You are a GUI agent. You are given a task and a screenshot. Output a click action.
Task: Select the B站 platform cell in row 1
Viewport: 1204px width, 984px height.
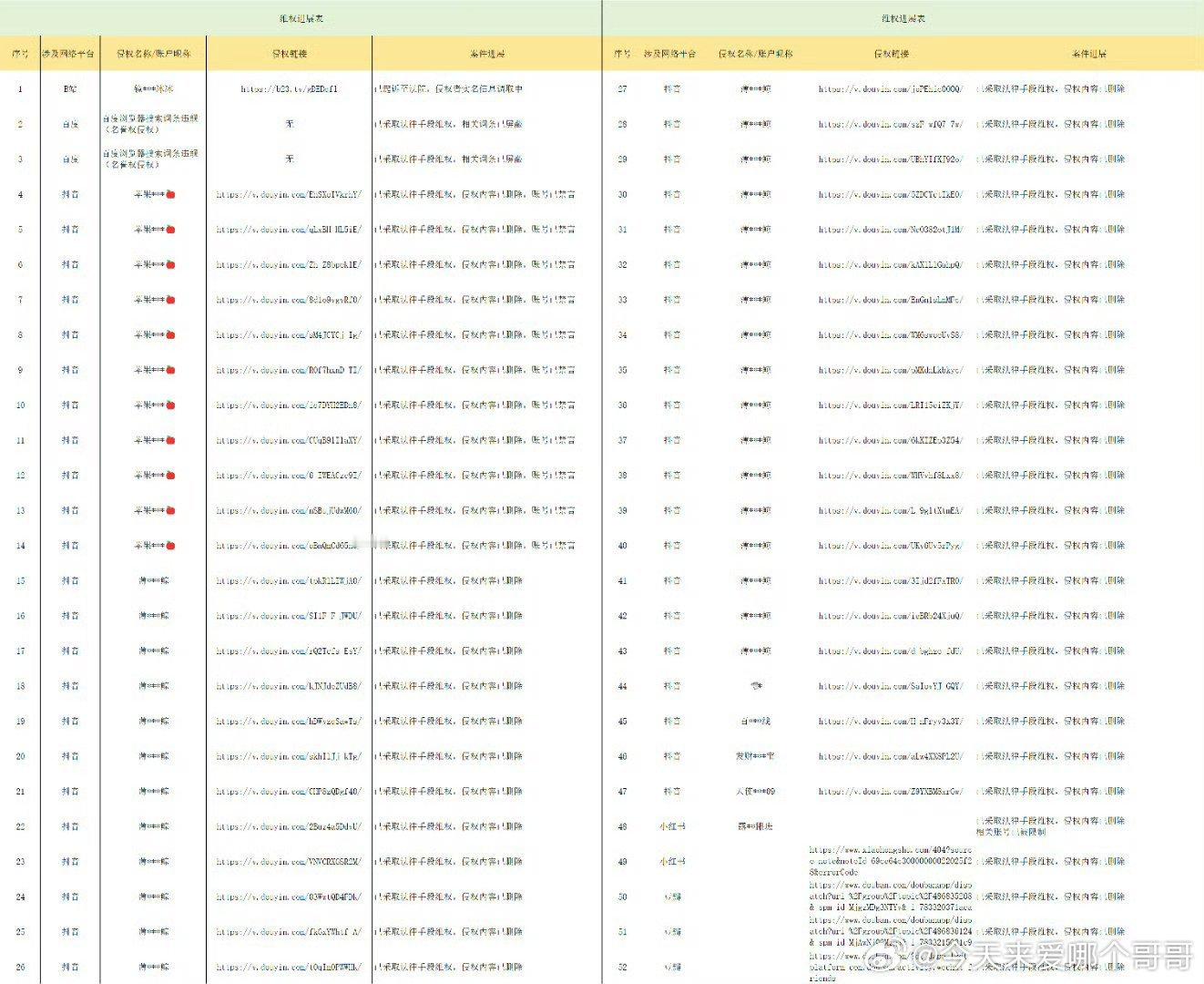coord(70,89)
